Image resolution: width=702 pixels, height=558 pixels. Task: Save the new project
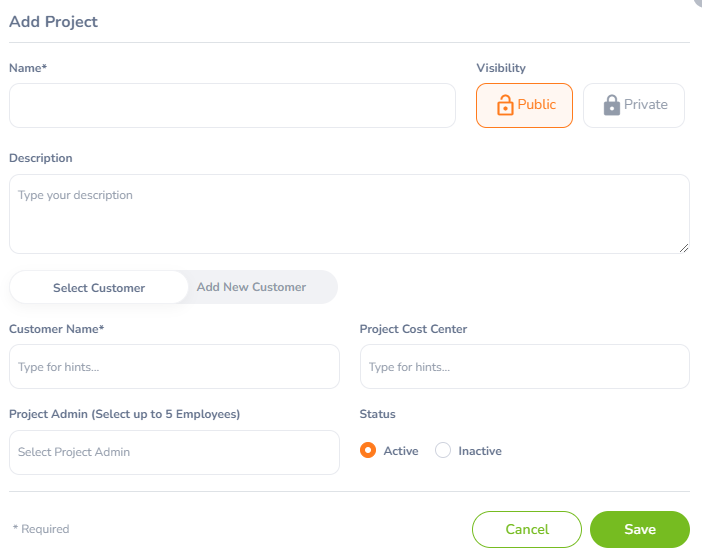(640, 529)
